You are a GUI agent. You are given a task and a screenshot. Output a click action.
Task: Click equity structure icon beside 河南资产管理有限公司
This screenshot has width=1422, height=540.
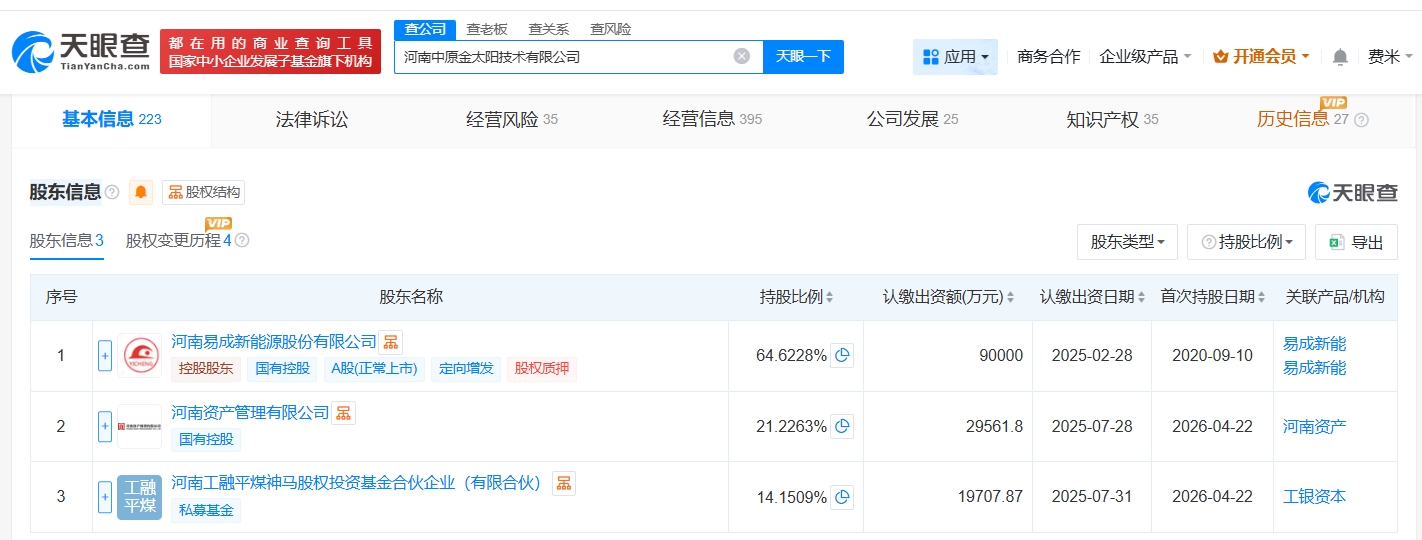[343, 413]
